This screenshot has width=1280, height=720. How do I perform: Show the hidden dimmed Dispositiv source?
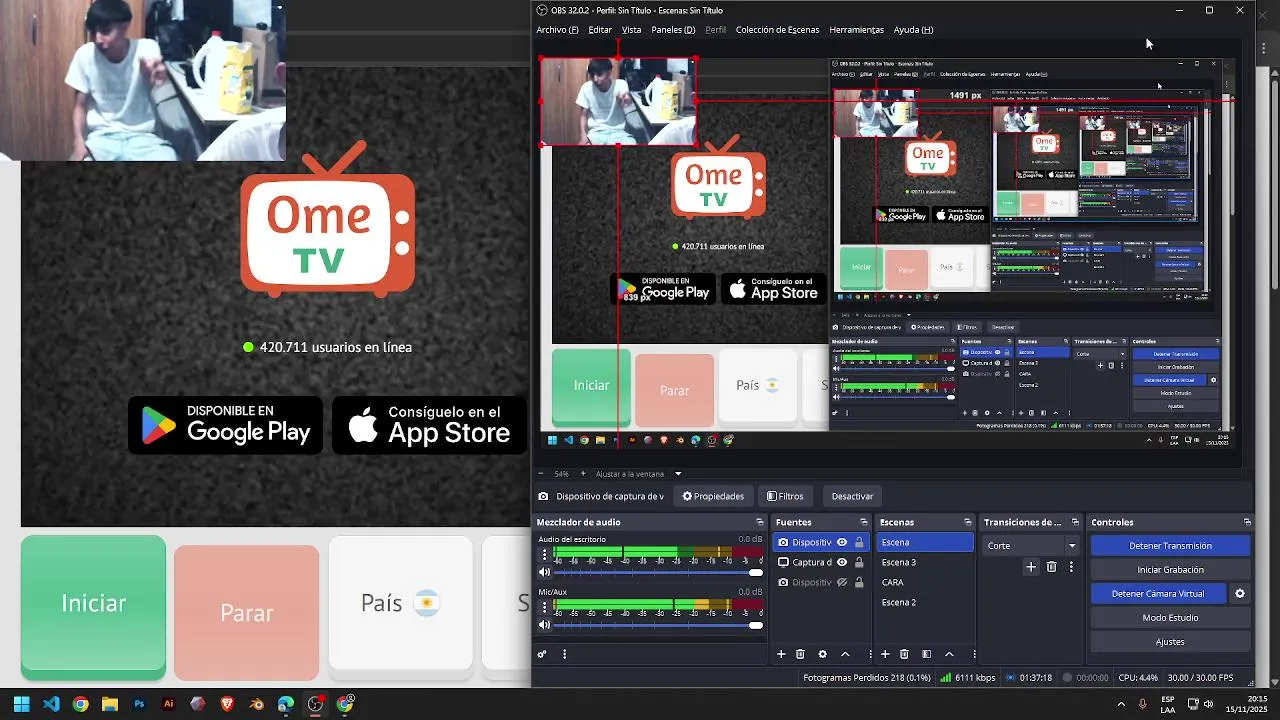point(842,582)
